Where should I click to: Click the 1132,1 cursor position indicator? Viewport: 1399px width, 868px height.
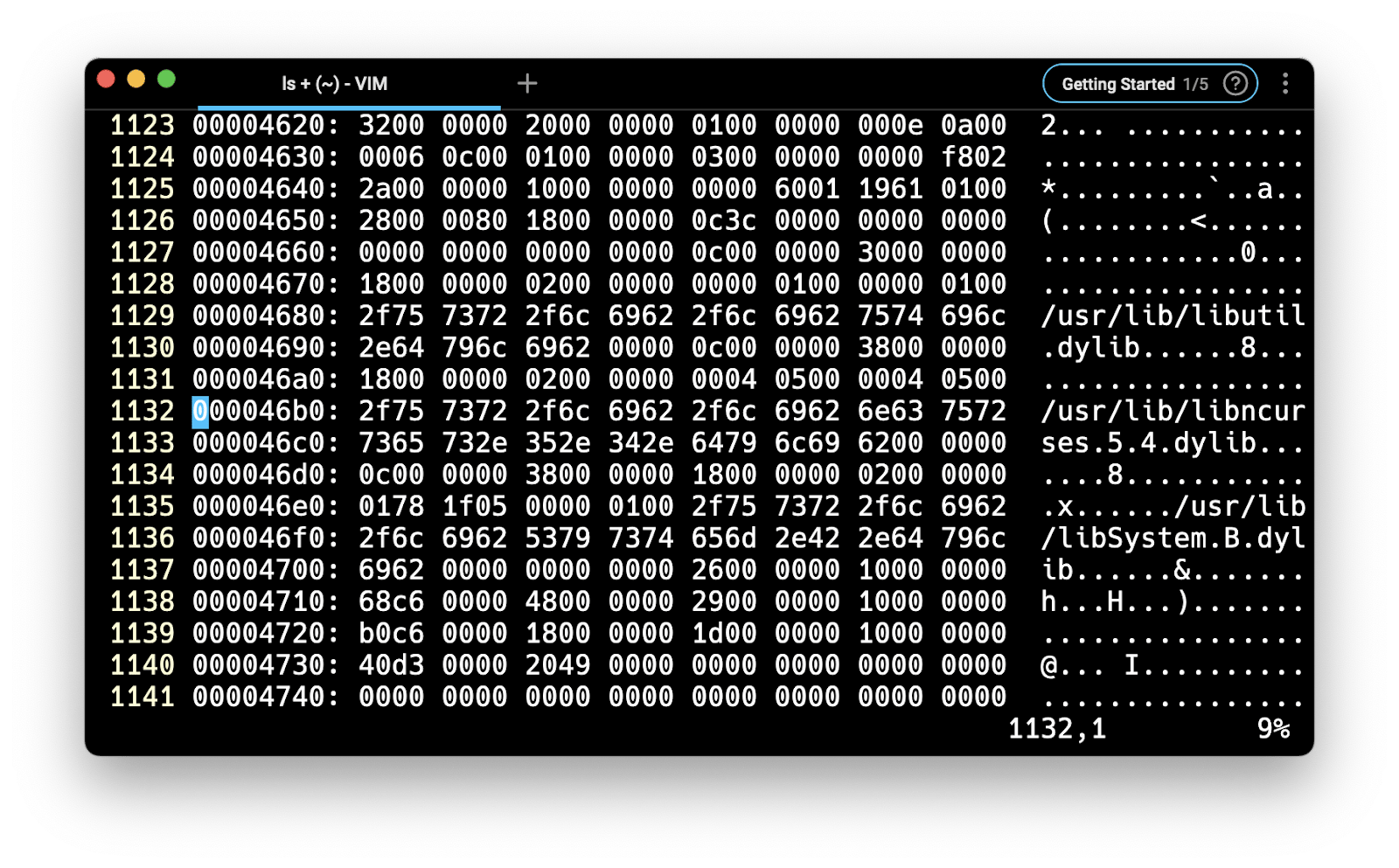[1056, 729]
